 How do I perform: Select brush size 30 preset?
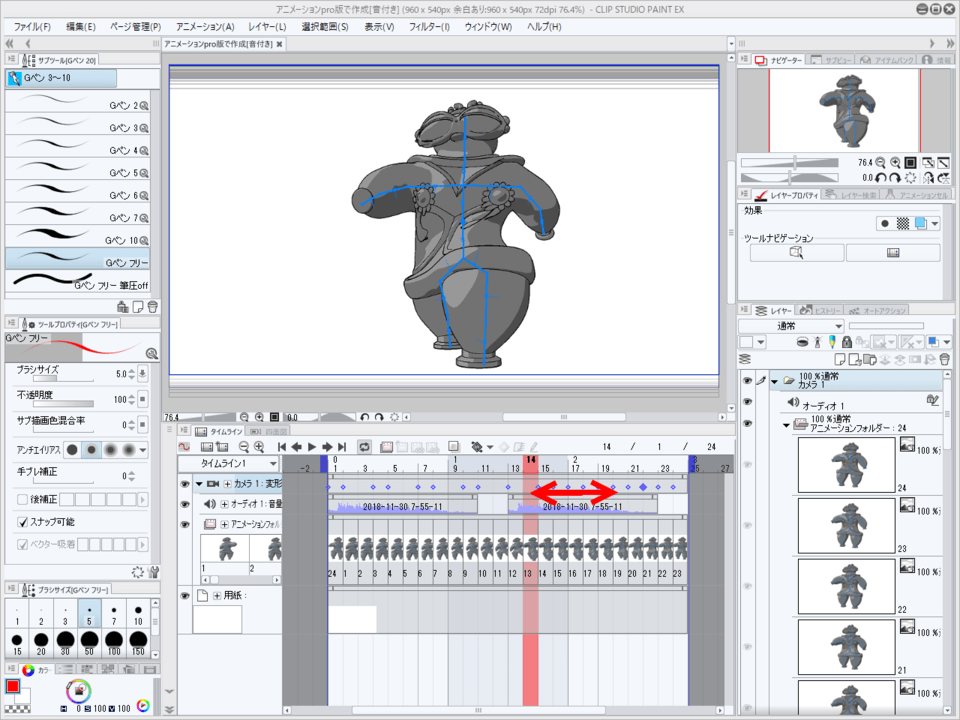(65, 643)
